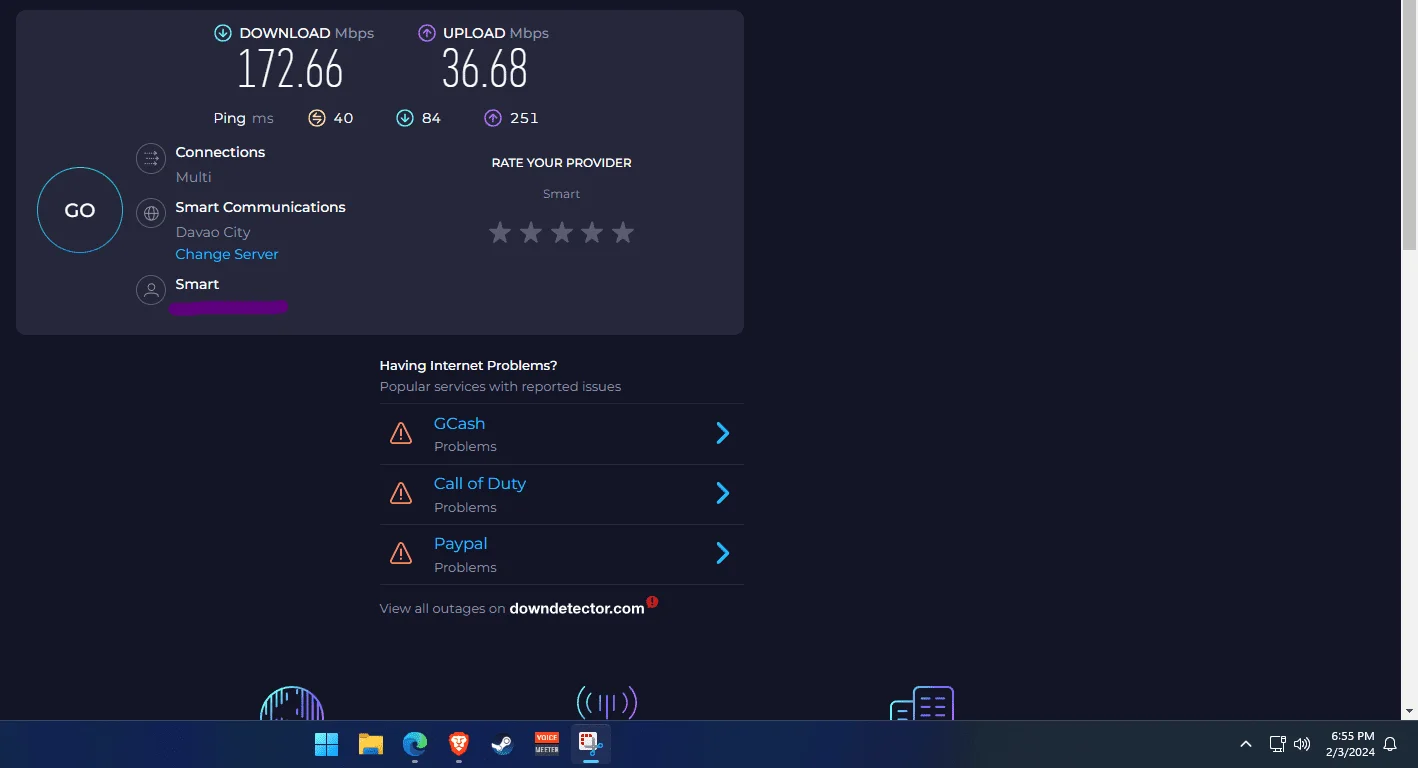Click the upload ping icon showing 251
Viewport: 1418px width, 768px height.
tap(493, 118)
